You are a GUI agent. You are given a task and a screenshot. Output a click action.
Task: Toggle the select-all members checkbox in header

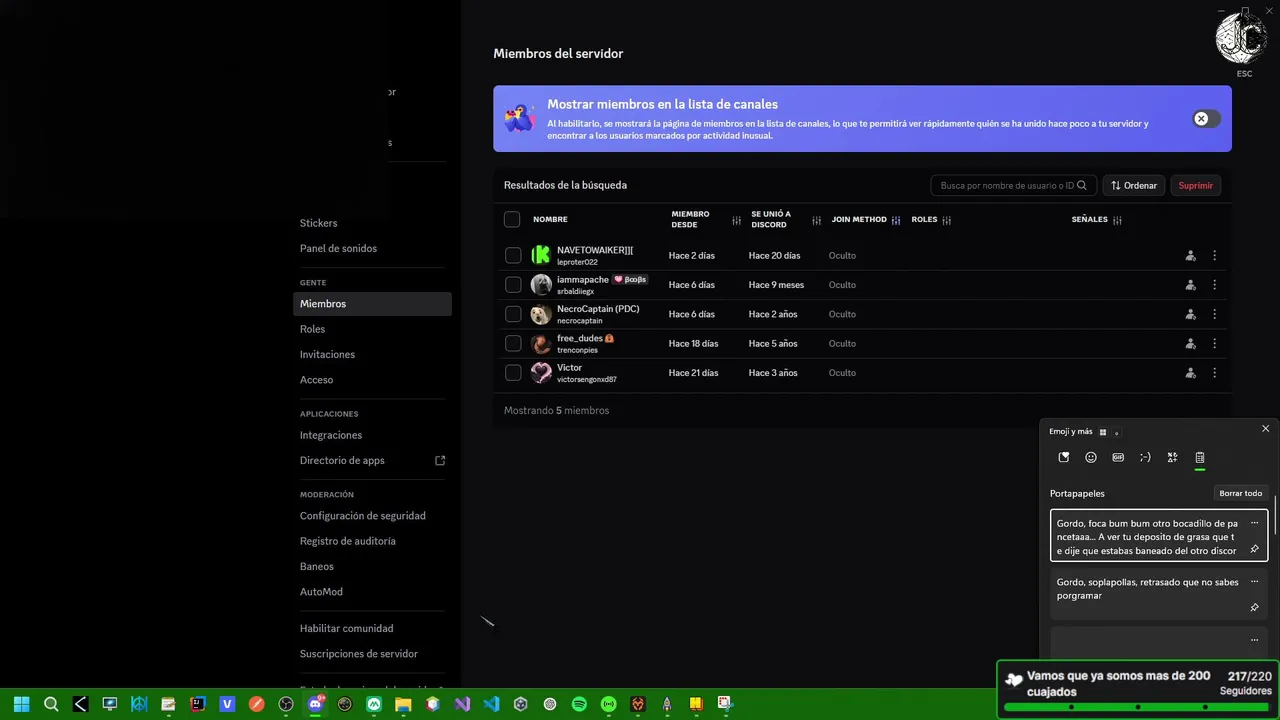pos(512,219)
